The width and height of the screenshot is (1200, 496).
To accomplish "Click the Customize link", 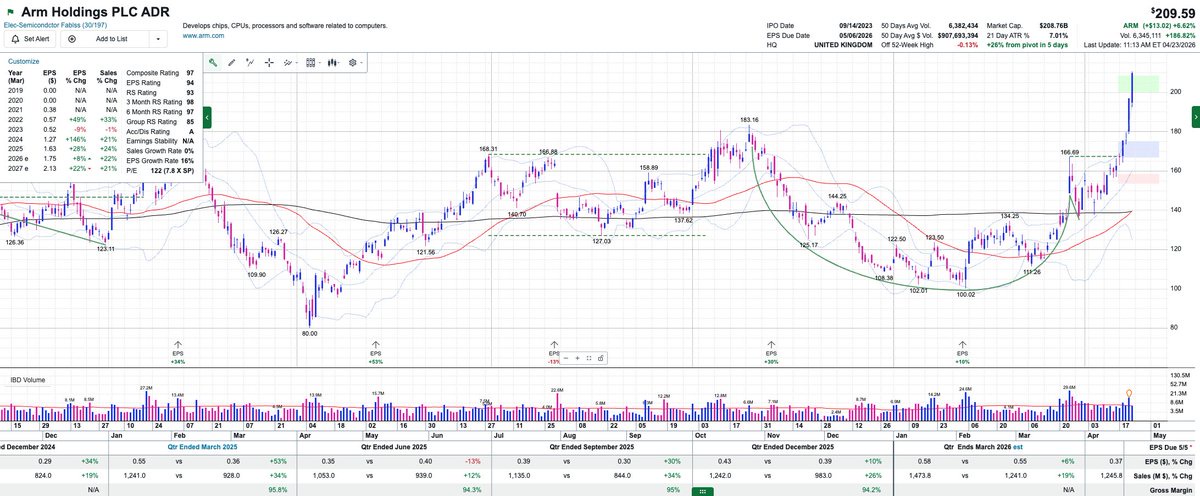I will tap(24, 61).
